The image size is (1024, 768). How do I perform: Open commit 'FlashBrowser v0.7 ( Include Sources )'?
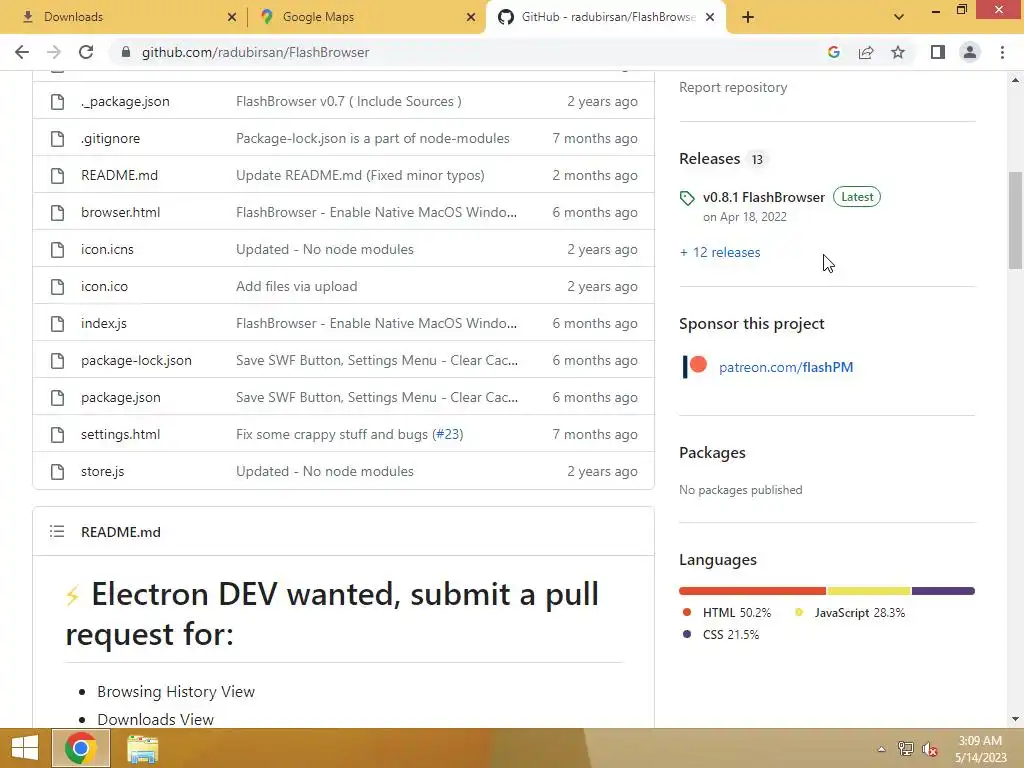click(x=349, y=101)
